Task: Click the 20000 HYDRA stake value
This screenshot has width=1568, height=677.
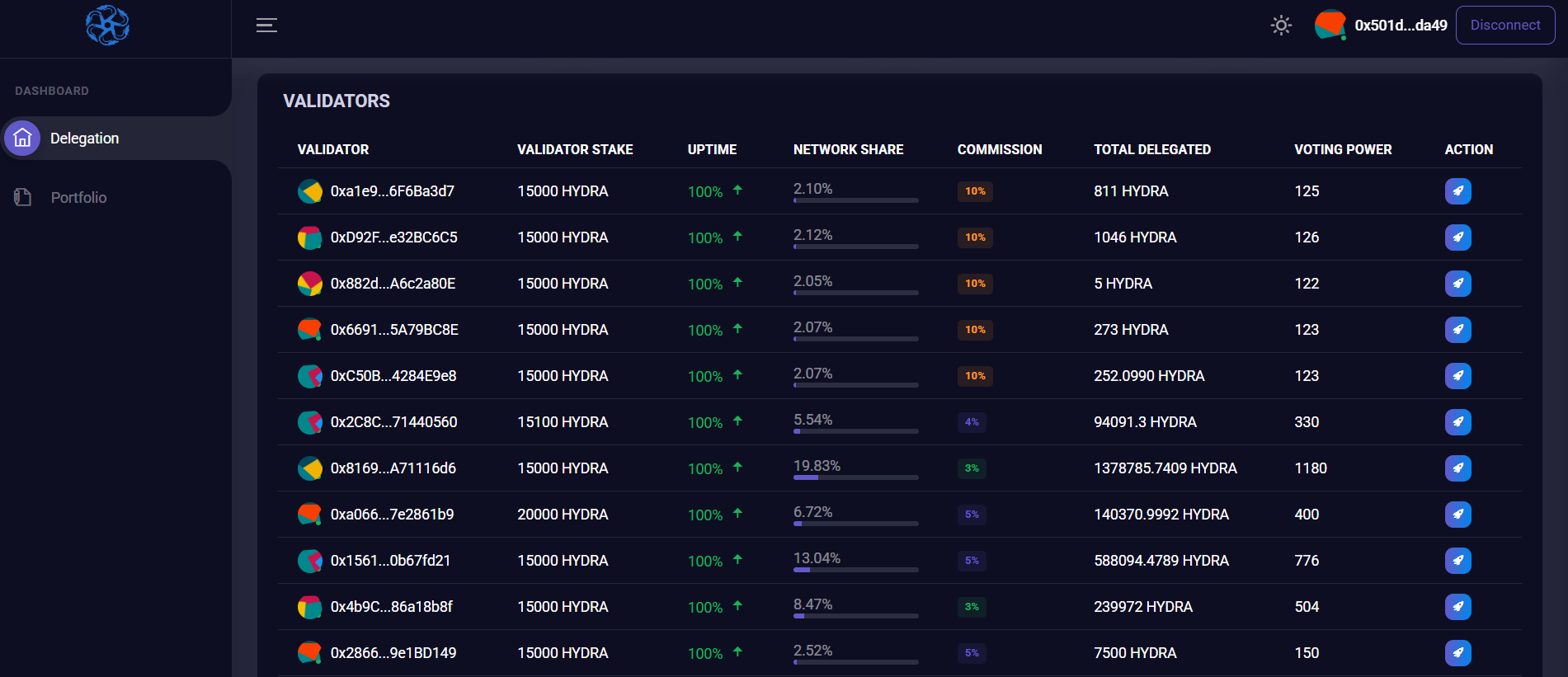Action: click(563, 515)
